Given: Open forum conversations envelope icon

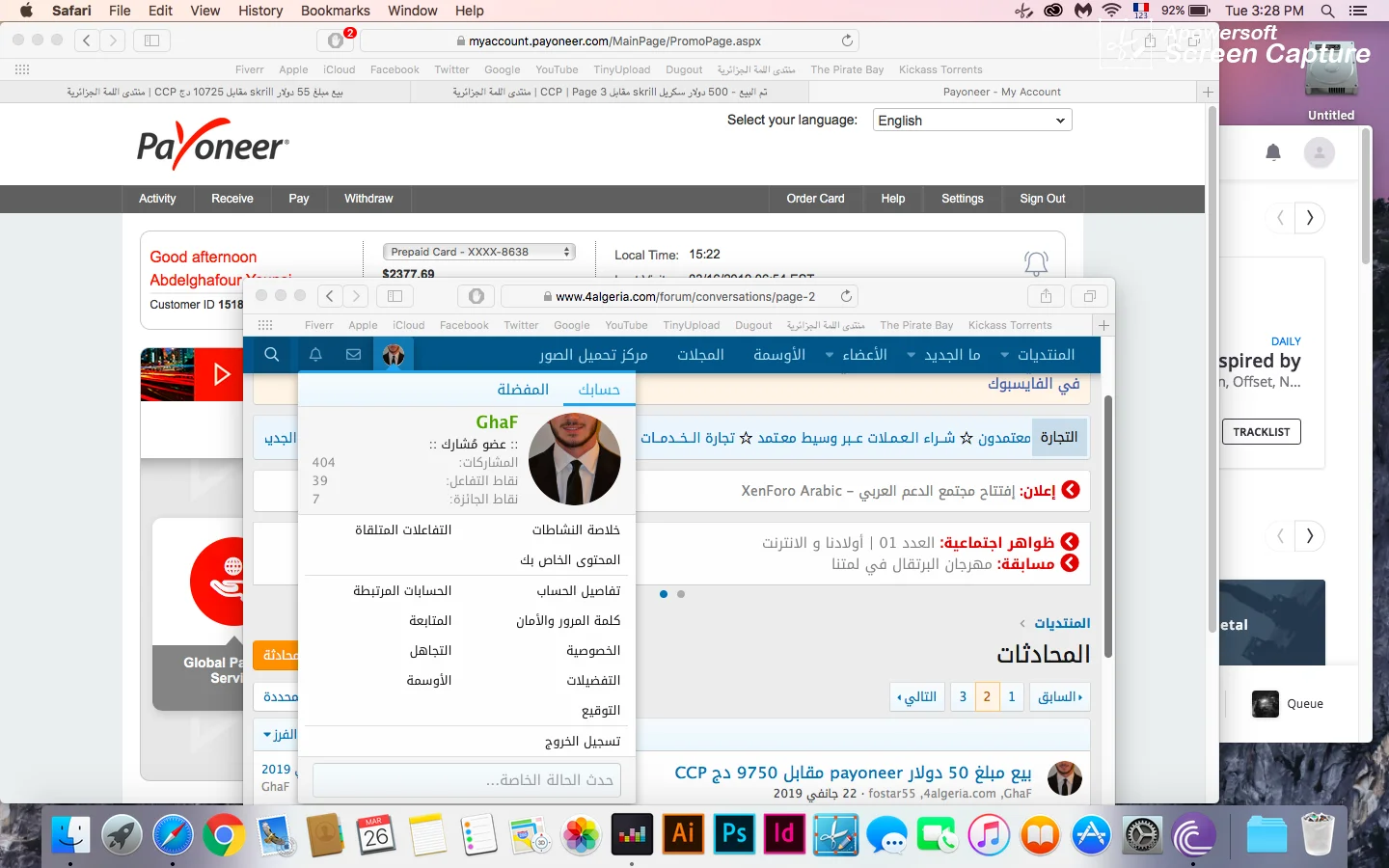Looking at the screenshot, I should pos(354,355).
